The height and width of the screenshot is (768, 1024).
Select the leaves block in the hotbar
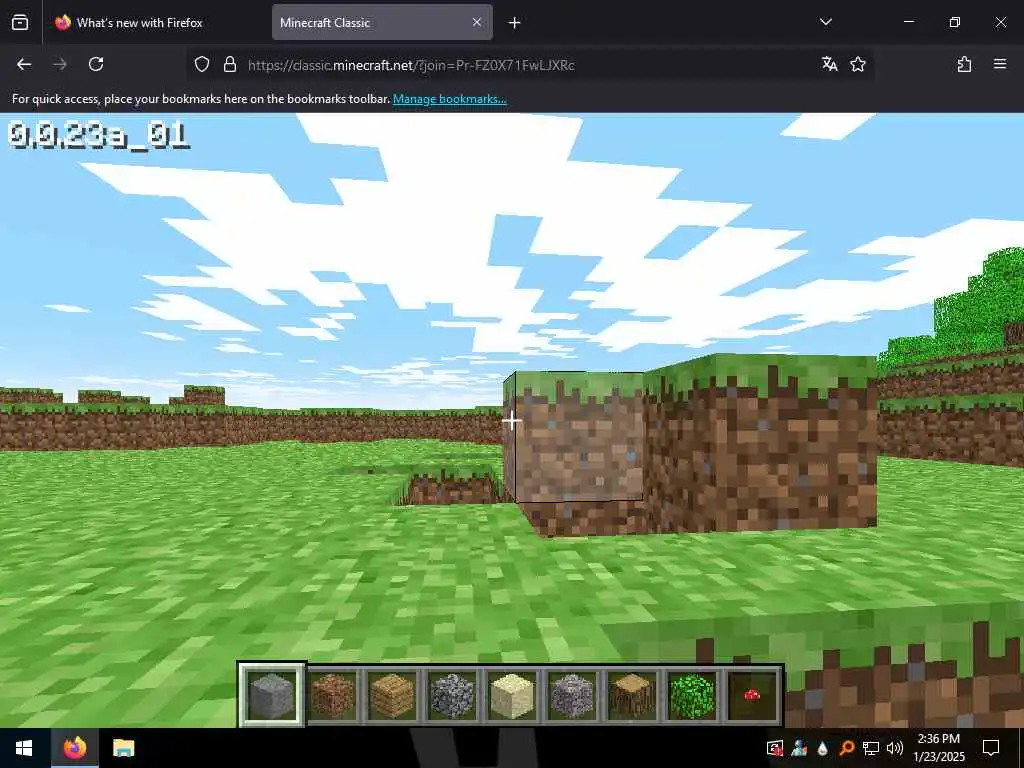[x=692, y=695]
